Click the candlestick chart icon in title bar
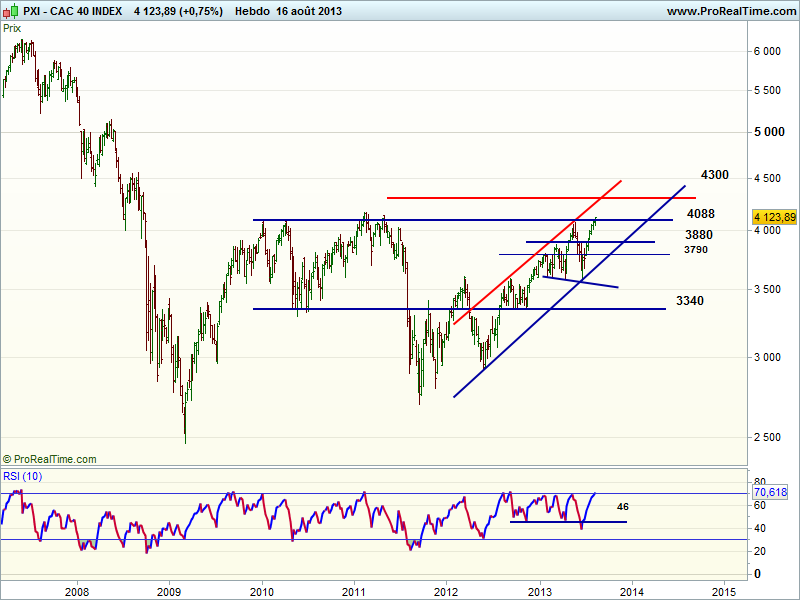The height and width of the screenshot is (600, 800). click(9, 10)
